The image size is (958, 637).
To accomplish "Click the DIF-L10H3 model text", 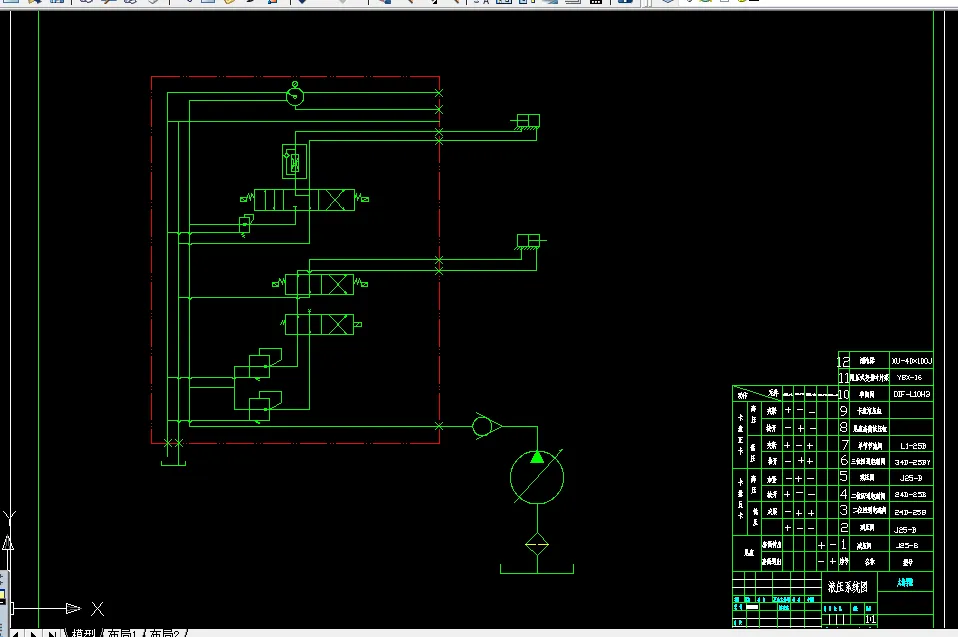I will click(x=912, y=395).
